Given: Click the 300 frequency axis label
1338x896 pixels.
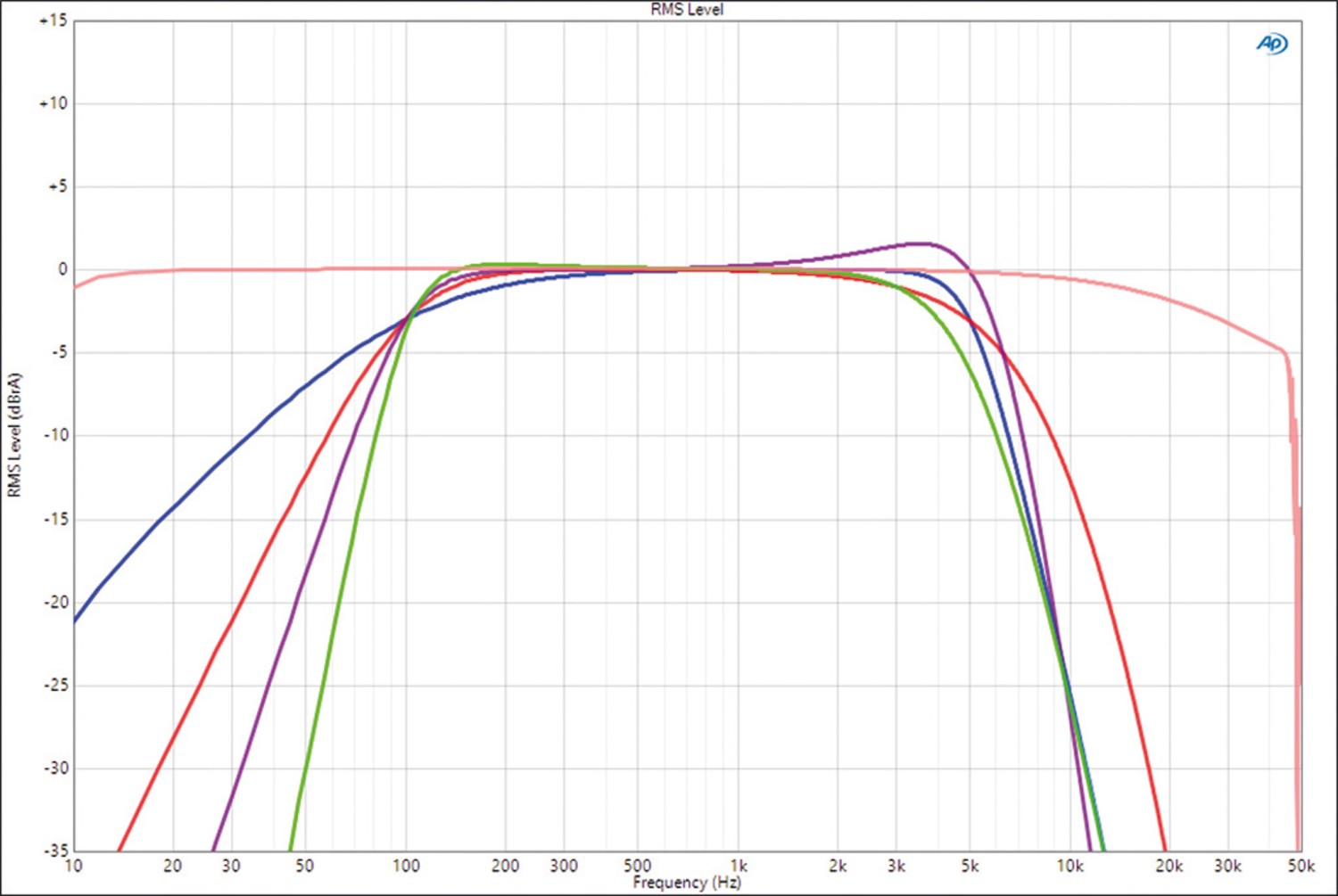Looking at the screenshot, I should [564, 866].
